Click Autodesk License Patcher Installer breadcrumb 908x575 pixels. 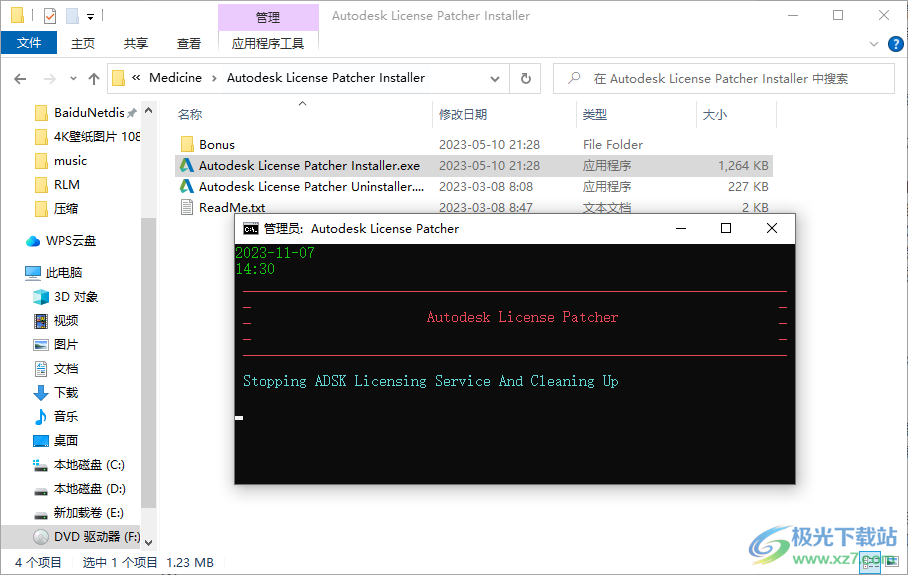tap(326, 78)
